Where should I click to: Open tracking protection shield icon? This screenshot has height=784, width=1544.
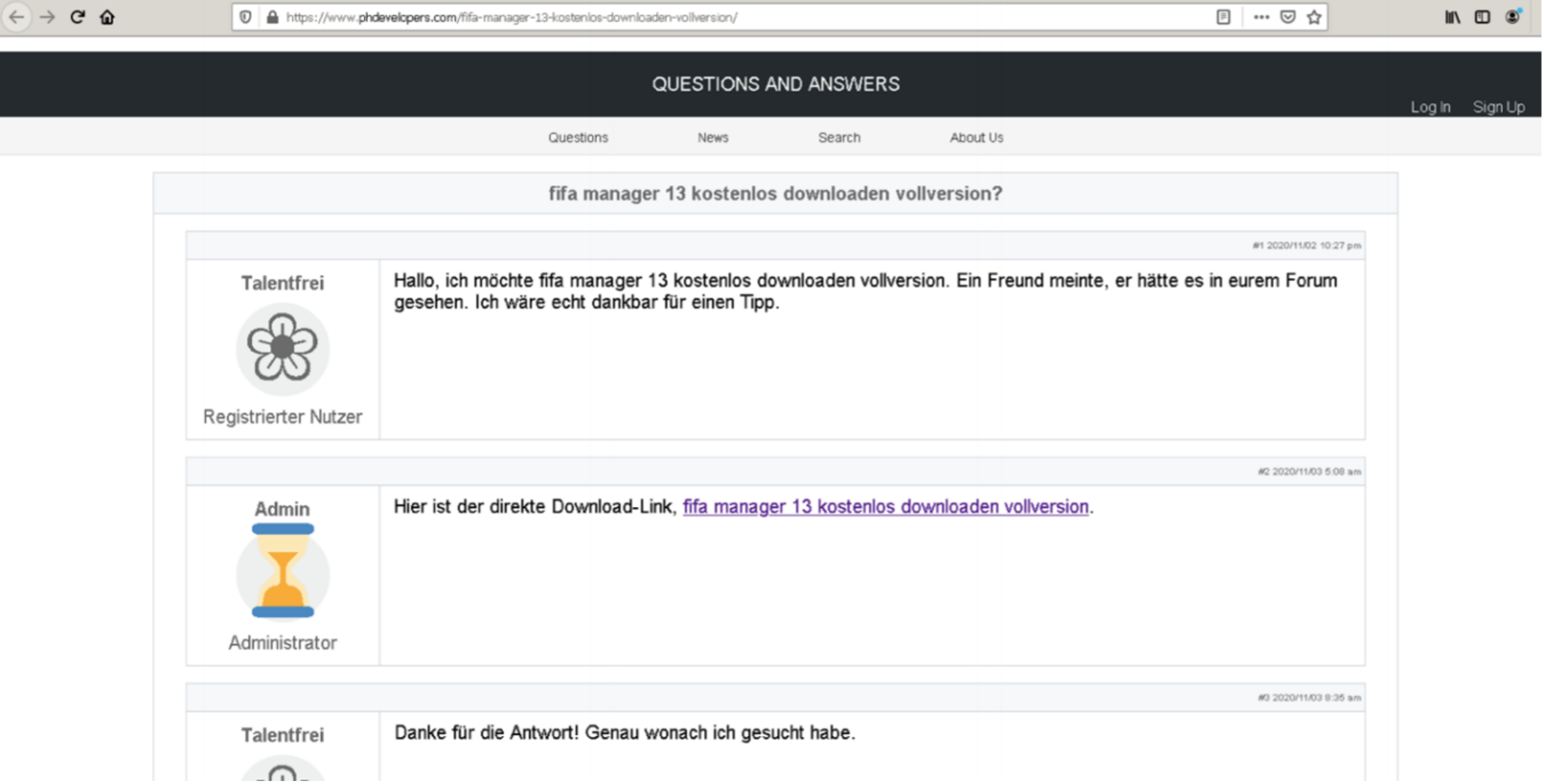point(246,17)
